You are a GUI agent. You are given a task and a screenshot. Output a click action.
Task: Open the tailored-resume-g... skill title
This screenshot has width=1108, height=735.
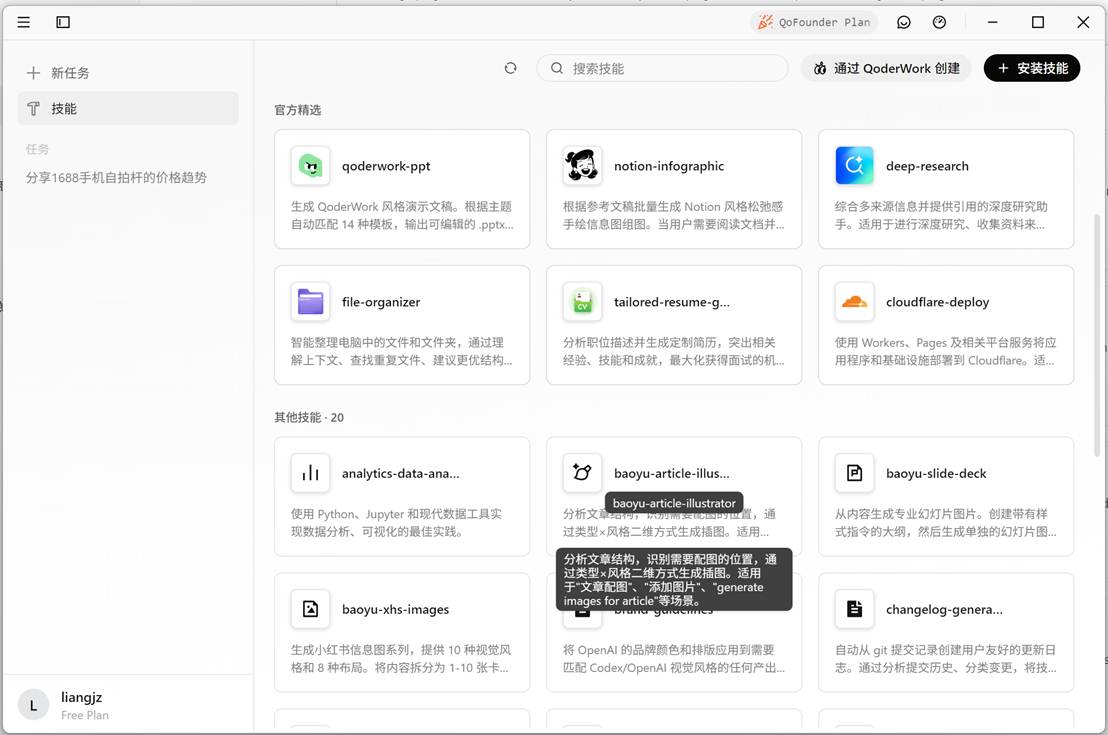pos(671,302)
